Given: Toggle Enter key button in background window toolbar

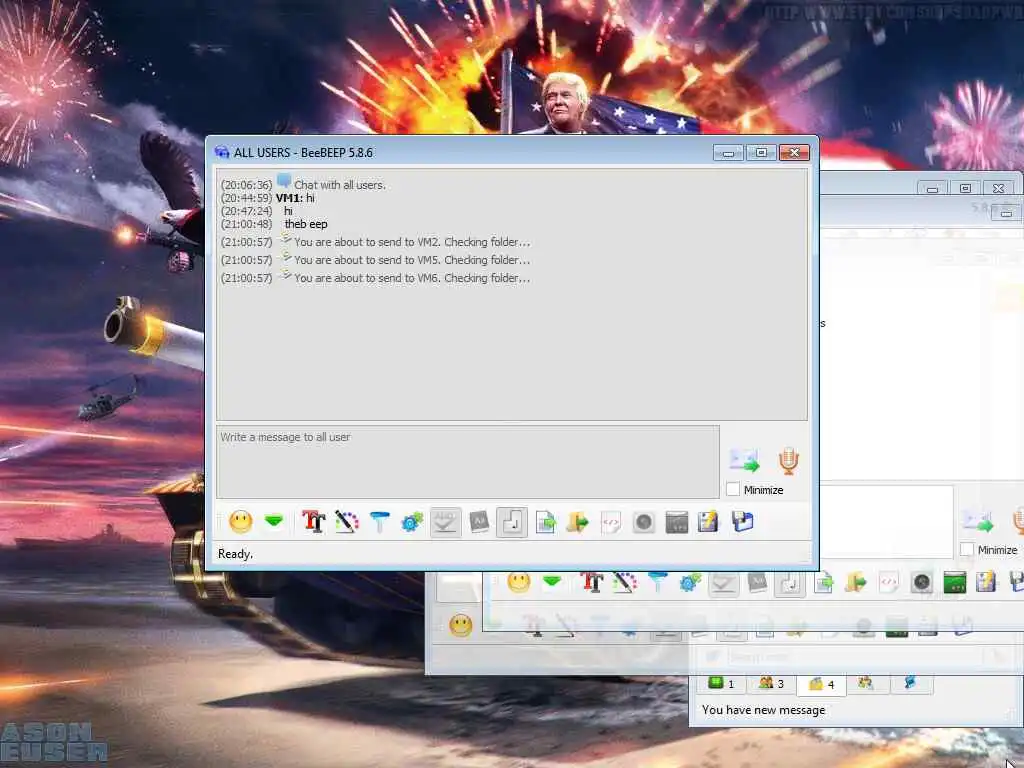Looking at the screenshot, I should [x=790, y=583].
